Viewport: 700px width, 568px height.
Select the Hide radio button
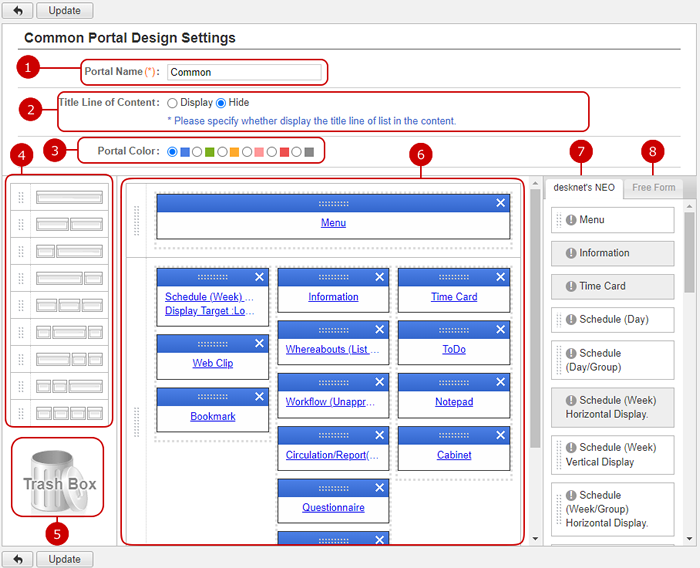click(221, 103)
